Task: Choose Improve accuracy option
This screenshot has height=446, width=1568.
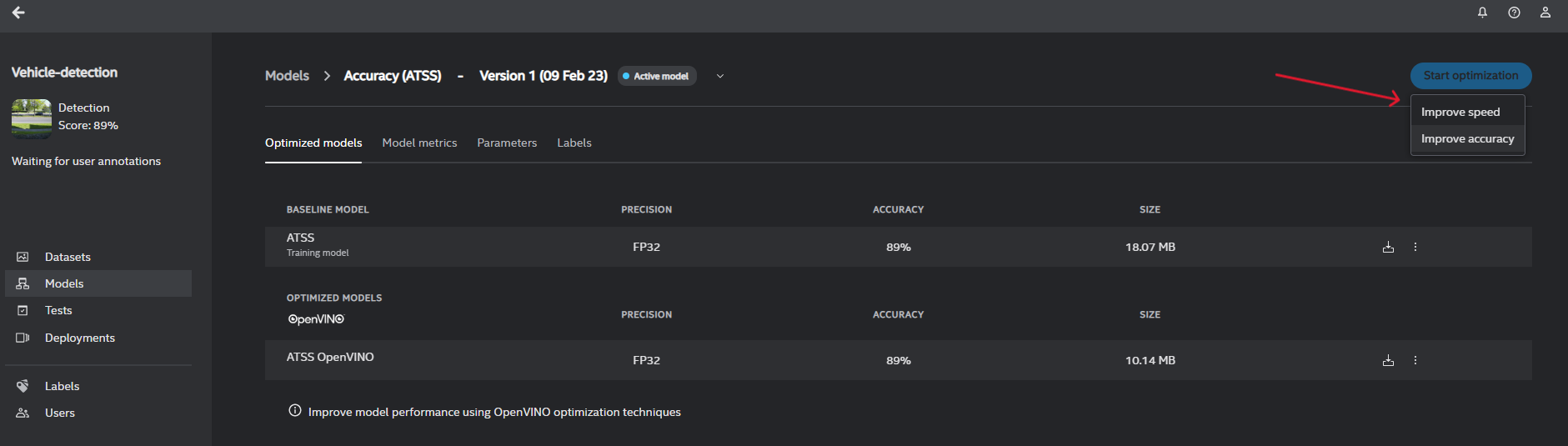Action: tap(1467, 139)
